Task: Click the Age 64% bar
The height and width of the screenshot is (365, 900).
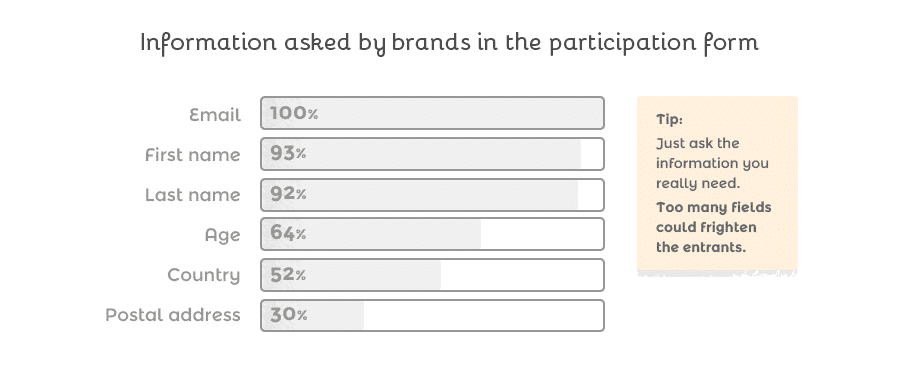Action: tap(432, 234)
